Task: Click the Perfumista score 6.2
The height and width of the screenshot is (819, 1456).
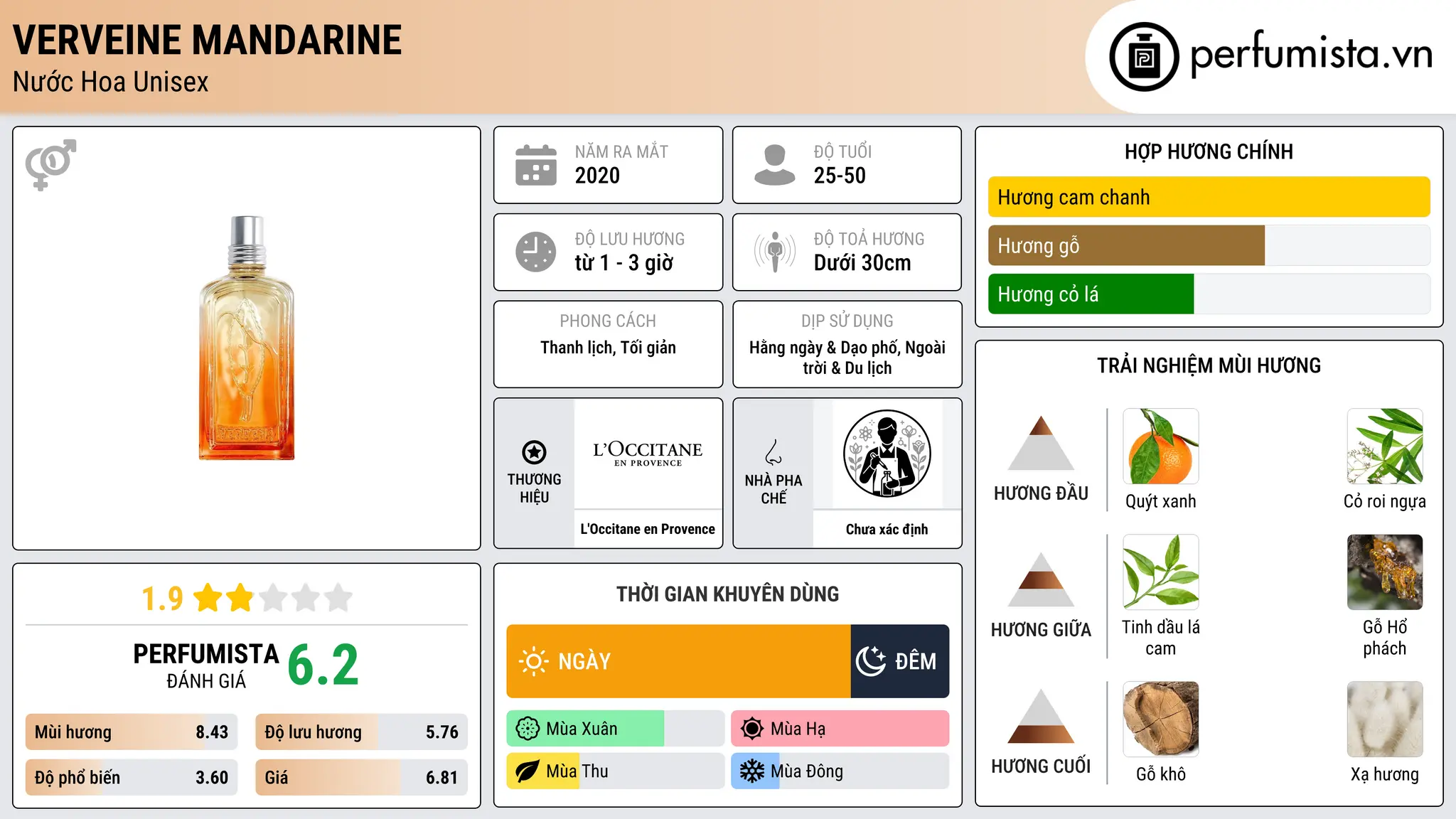Action: tap(323, 665)
